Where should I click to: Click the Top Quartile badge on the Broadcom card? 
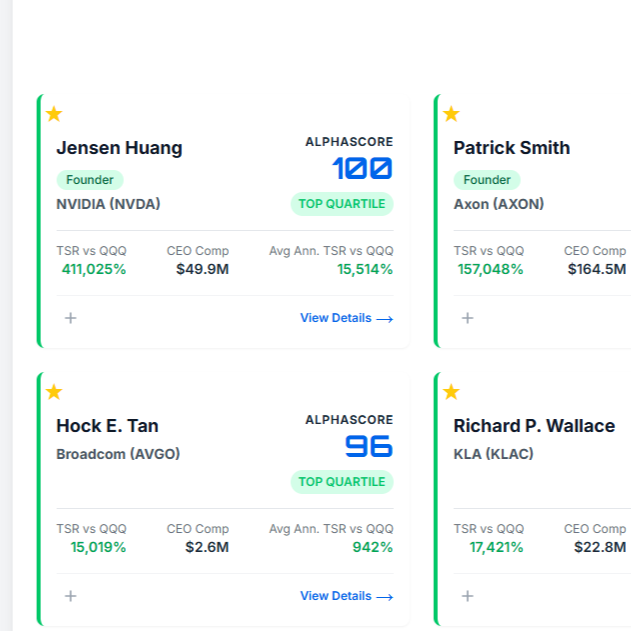[342, 482]
